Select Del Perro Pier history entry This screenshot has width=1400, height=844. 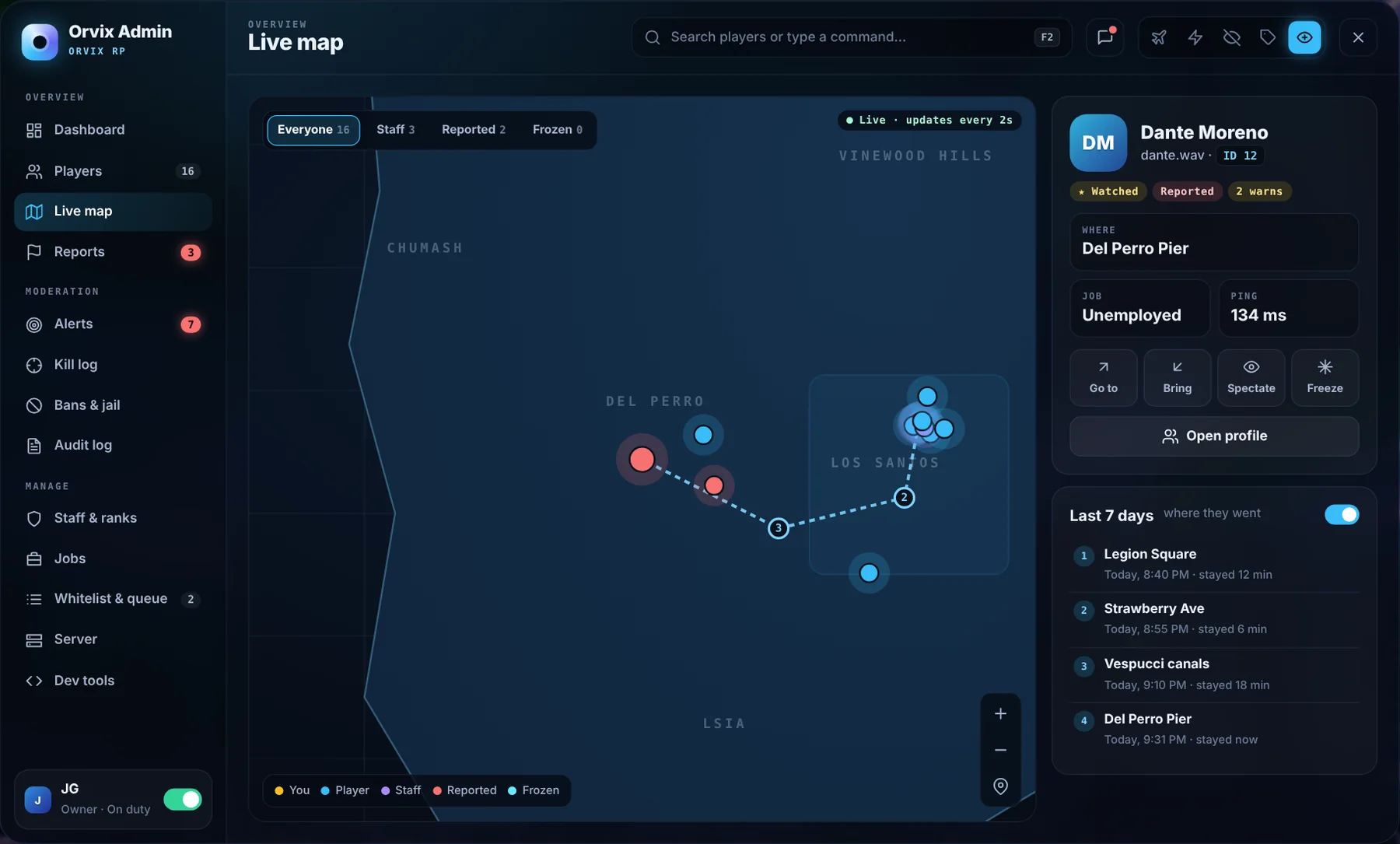click(1214, 729)
